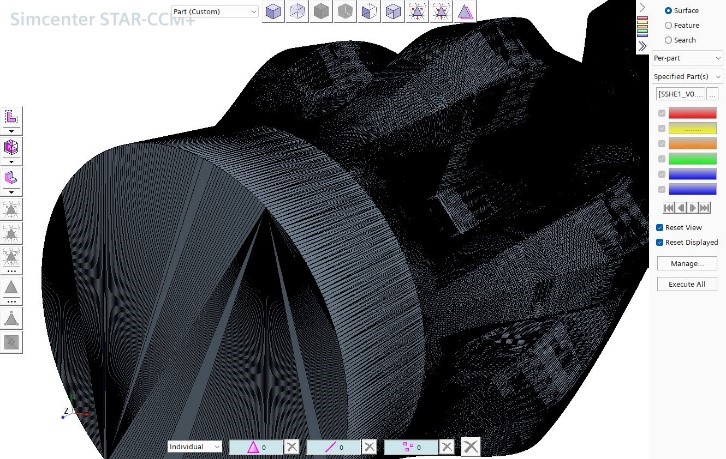Viewport: 726px width, 459px height.
Task: Uncheck the Reset View checkbox
Action: click(659, 228)
